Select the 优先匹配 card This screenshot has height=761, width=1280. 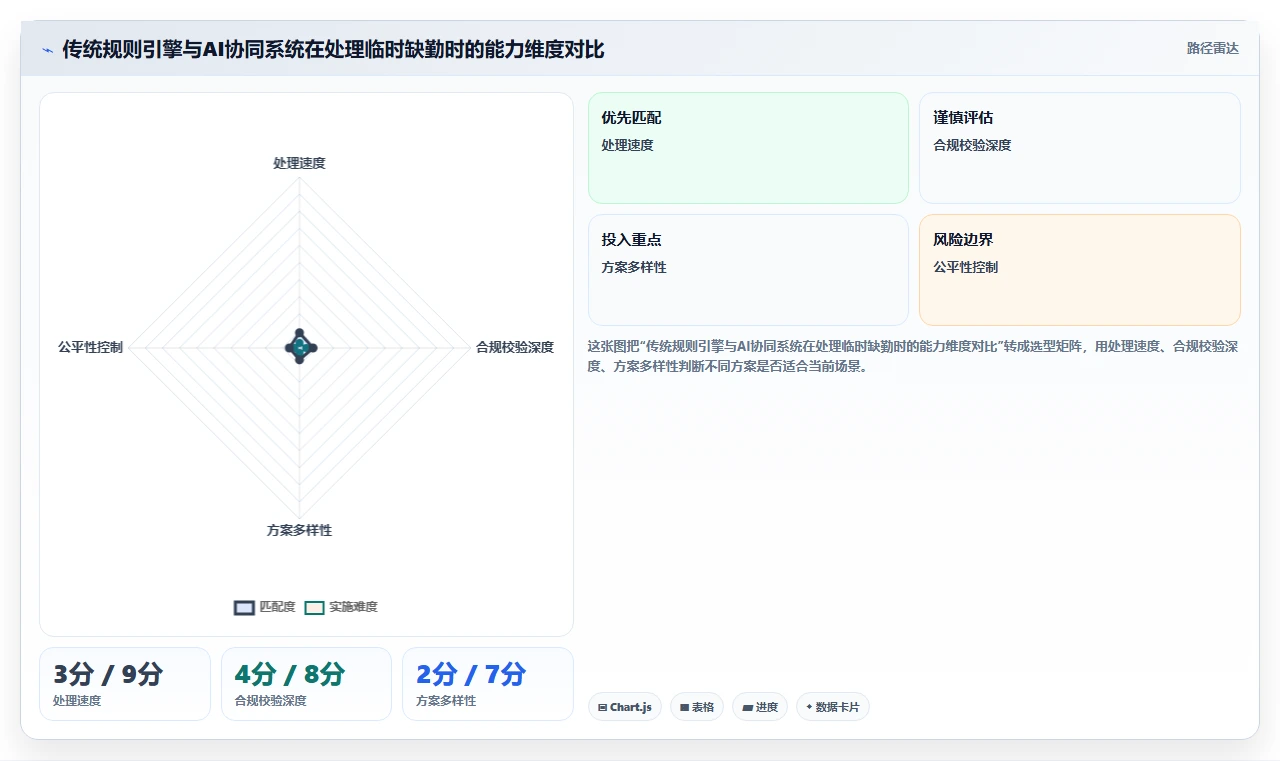(748, 148)
